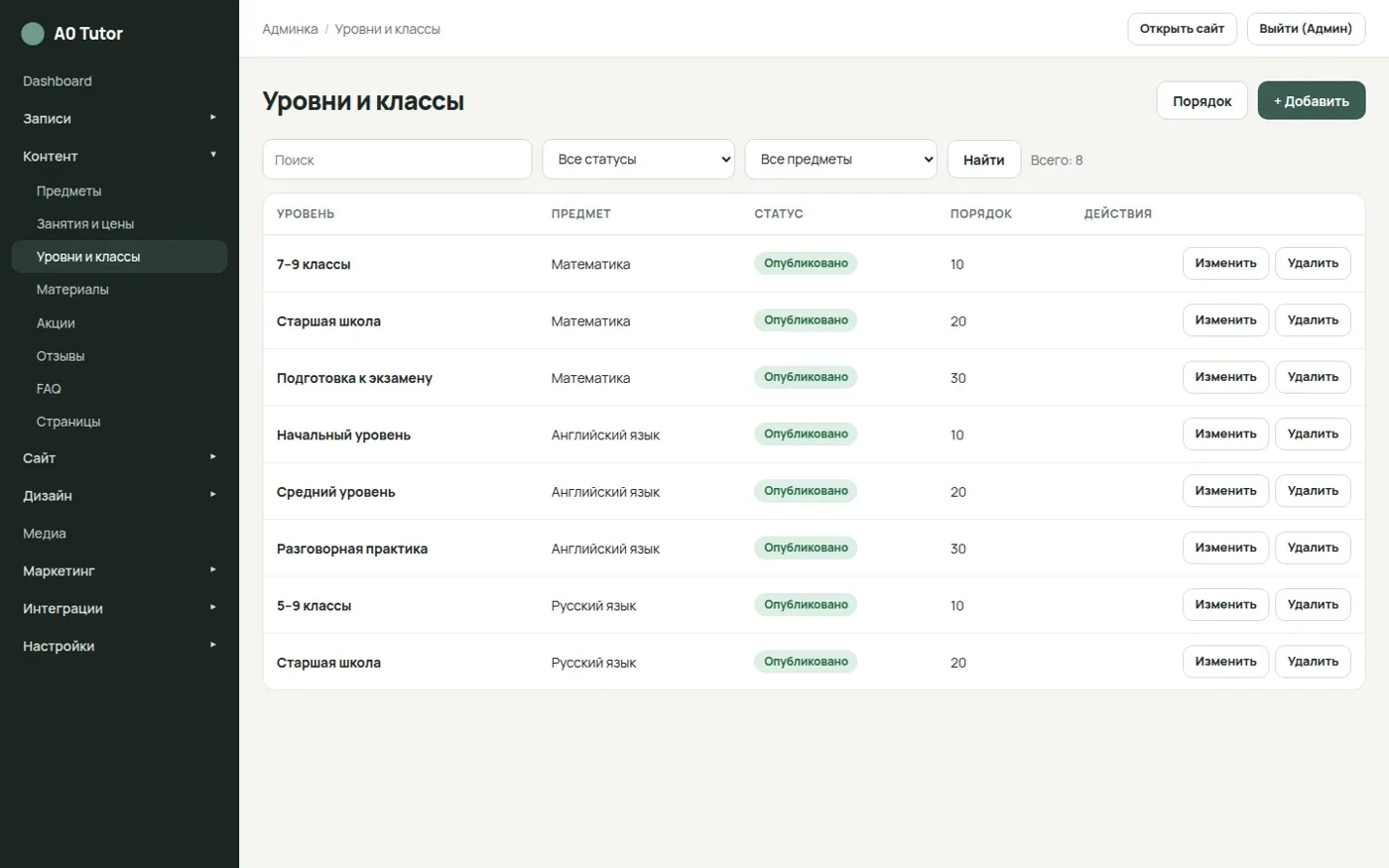1389x868 pixels.
Task: Expand the Дизайн sidebar section
Action: tap(119, 496)
